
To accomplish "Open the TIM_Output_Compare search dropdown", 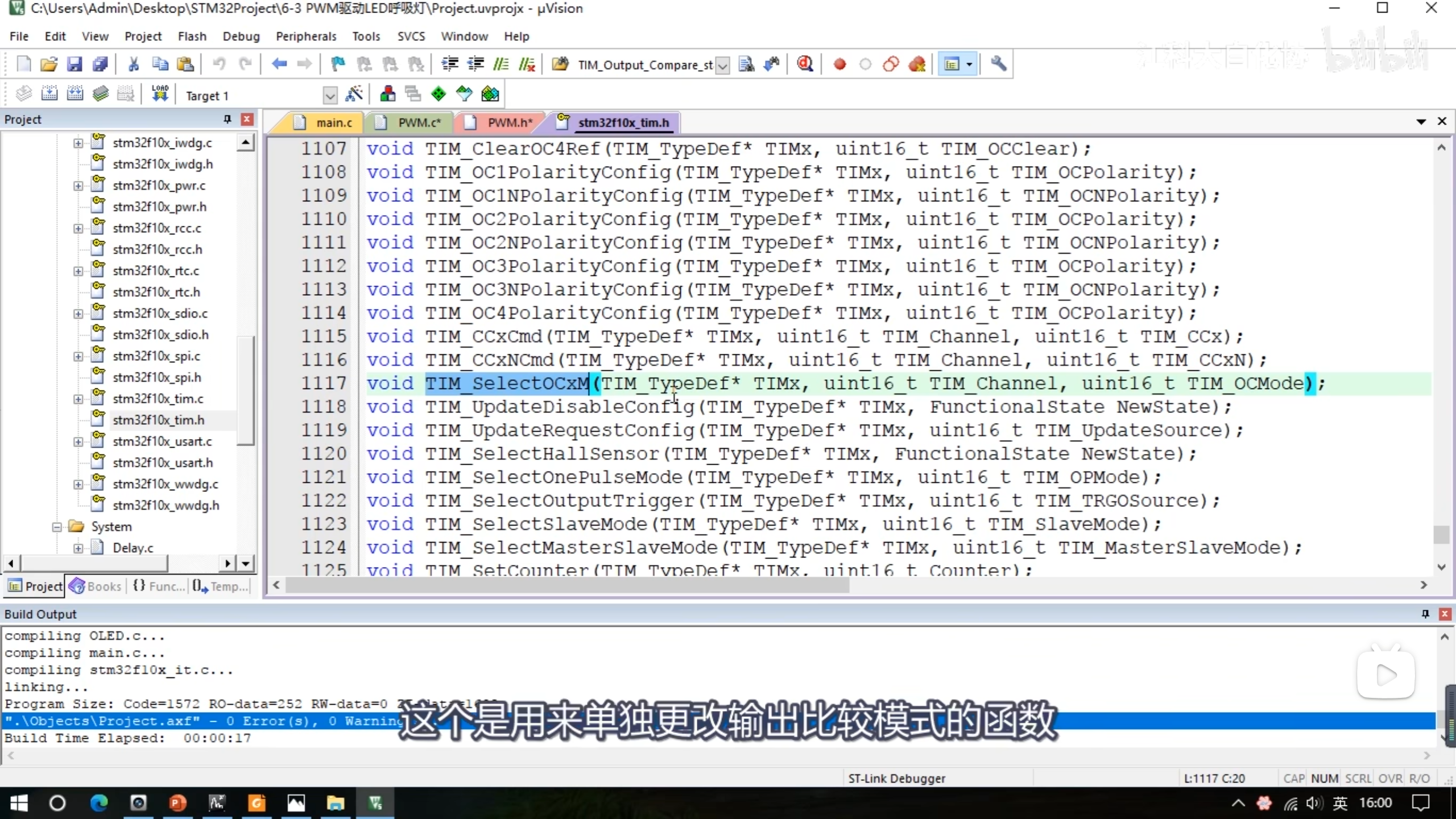I will pos(722,65).
